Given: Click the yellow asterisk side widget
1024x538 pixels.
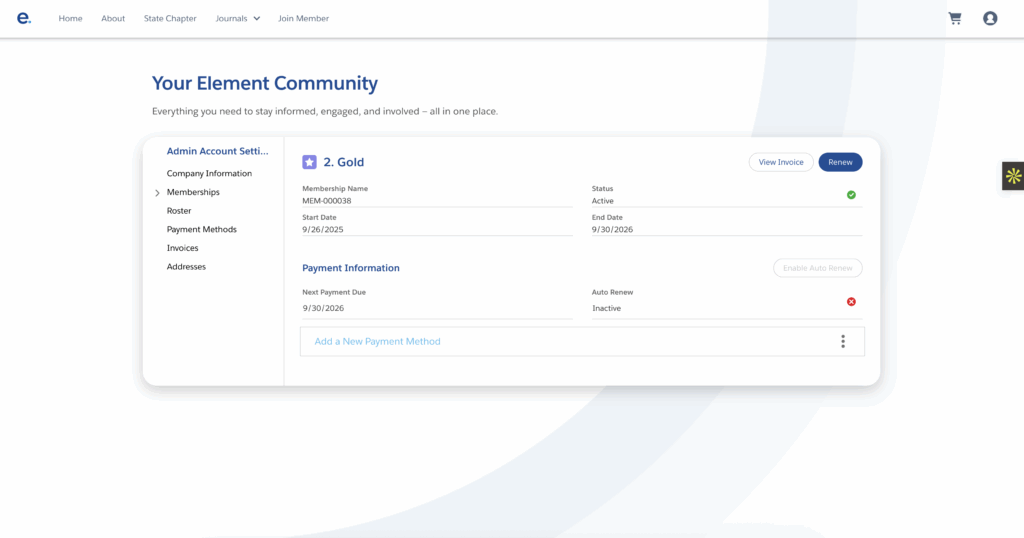Looking at the screenshot, I should (1013, 176).
